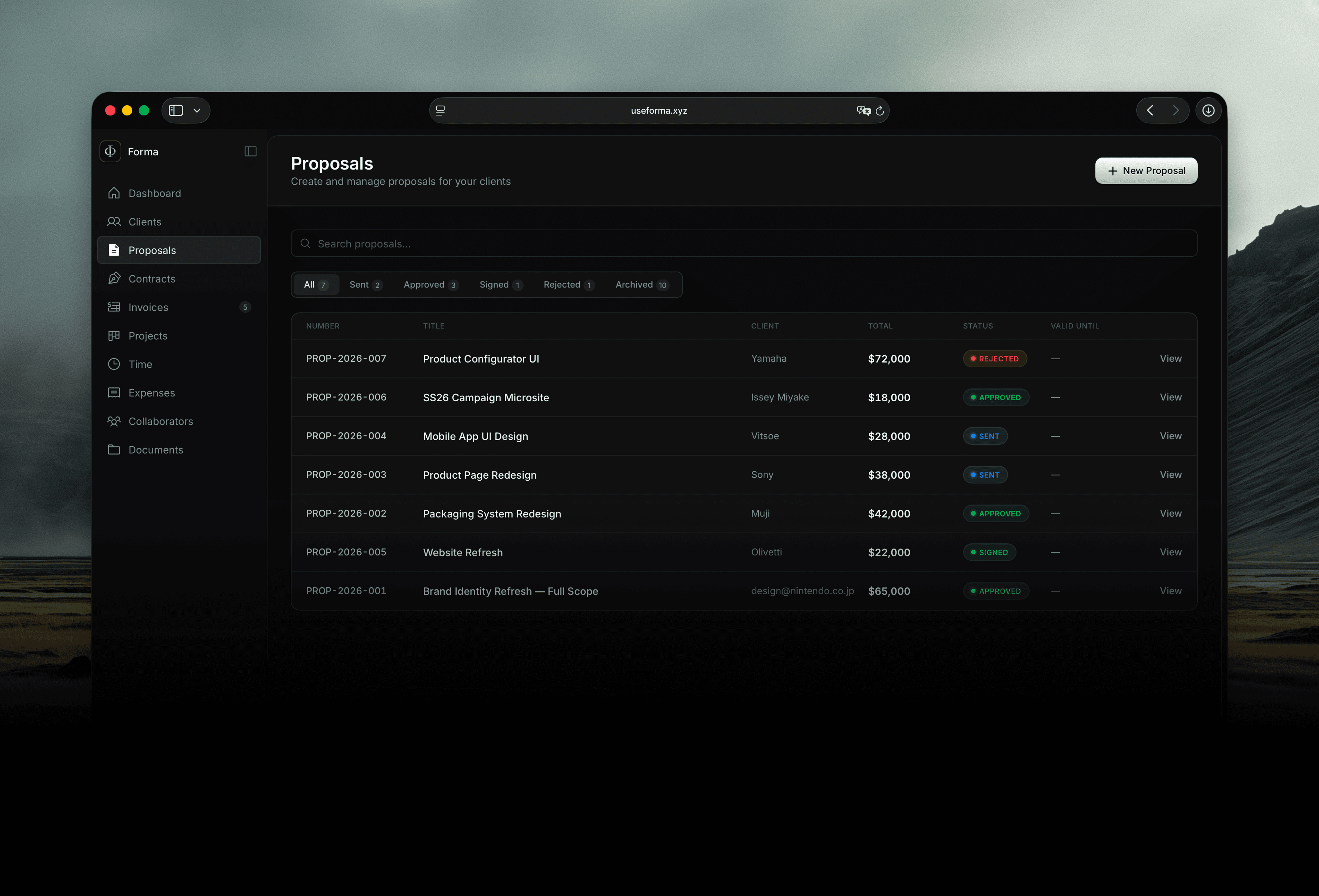
Task: Click the PROP-2026-006 number cell
Action: (346, 397)
